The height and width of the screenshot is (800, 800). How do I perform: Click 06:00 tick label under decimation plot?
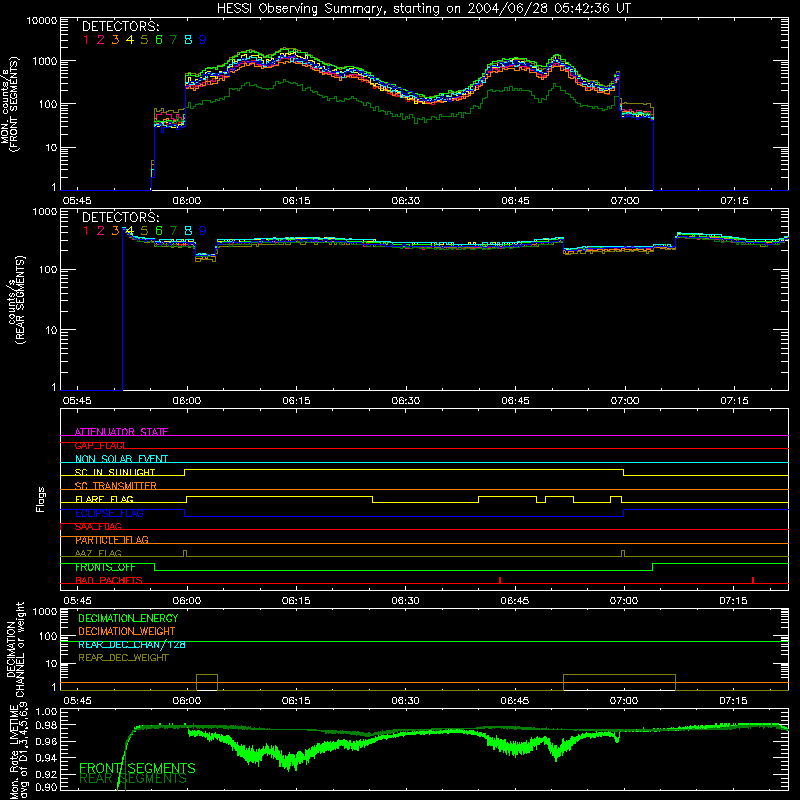click(x=187, y=701)
